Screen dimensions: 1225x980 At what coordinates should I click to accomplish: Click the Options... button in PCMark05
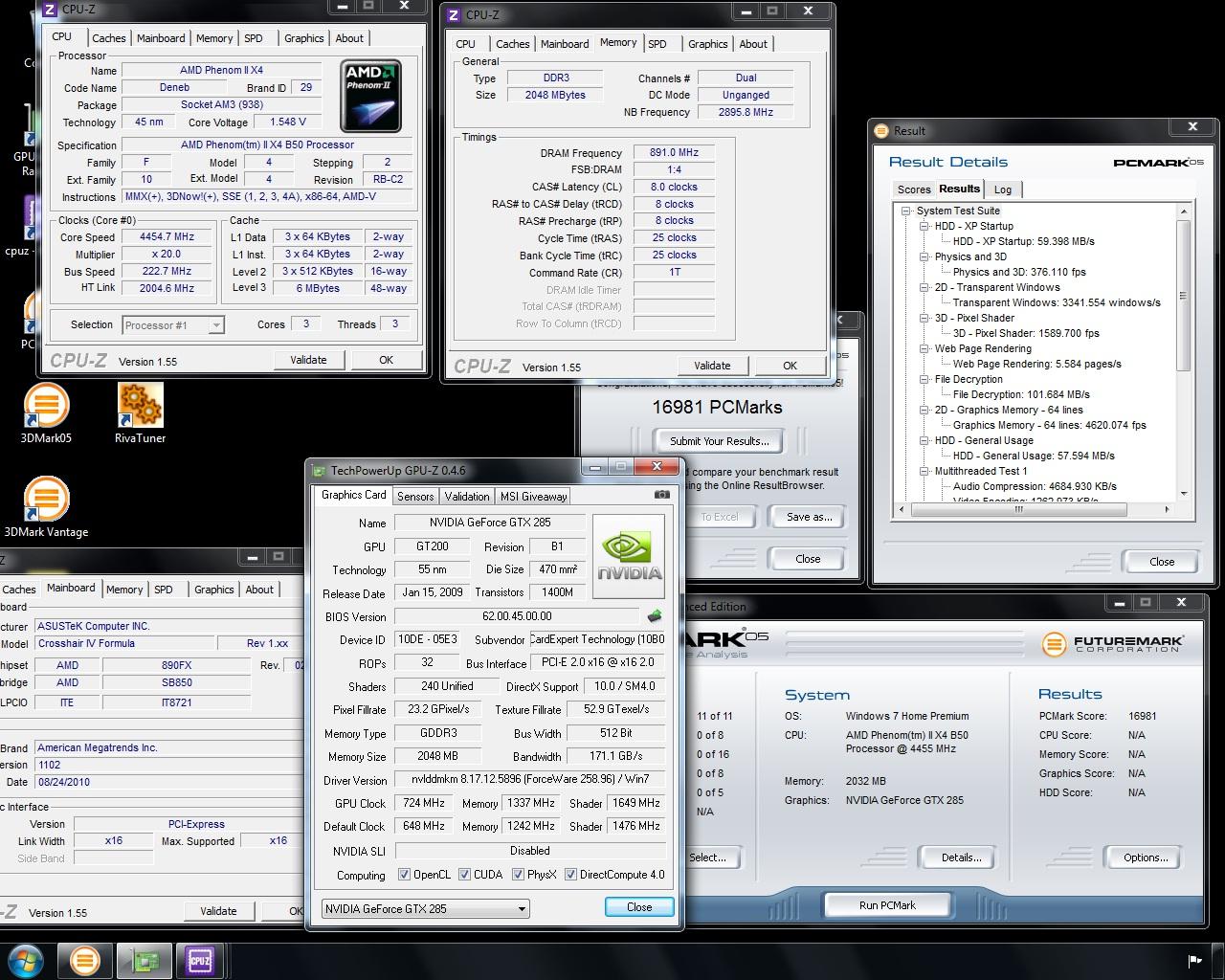1146,857
